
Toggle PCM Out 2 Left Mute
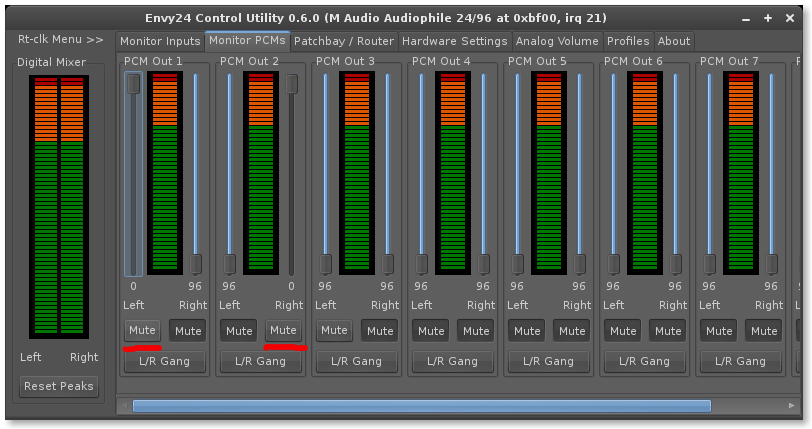[239, 331]
